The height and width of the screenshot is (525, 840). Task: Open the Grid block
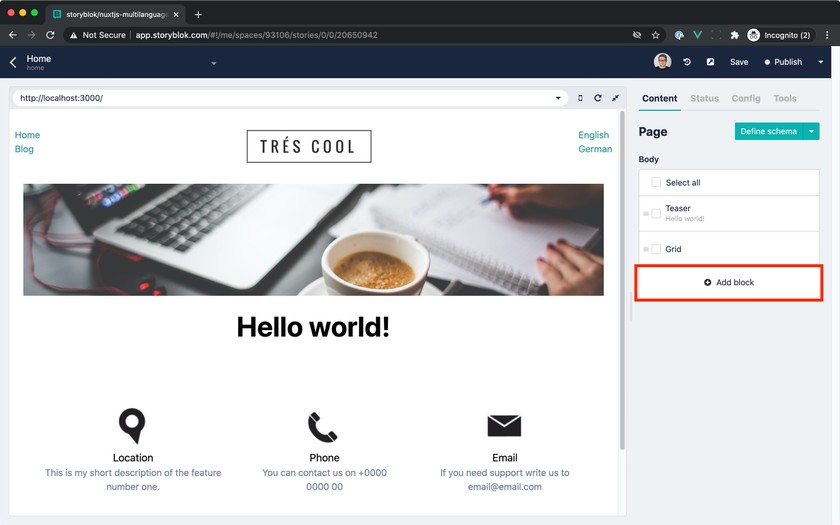click(x=729, y=249)
